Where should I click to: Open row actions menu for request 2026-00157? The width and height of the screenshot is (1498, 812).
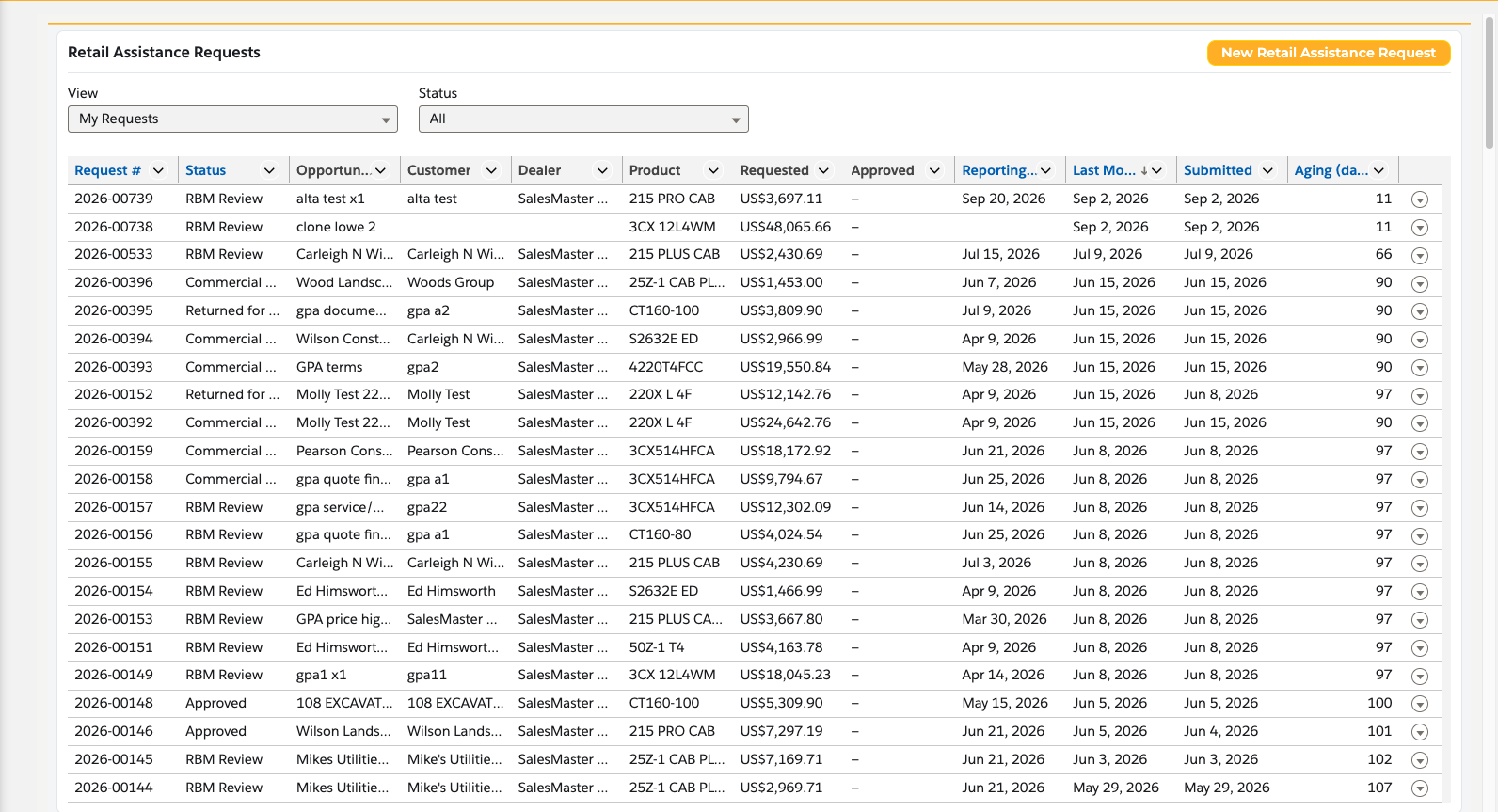1420,508
